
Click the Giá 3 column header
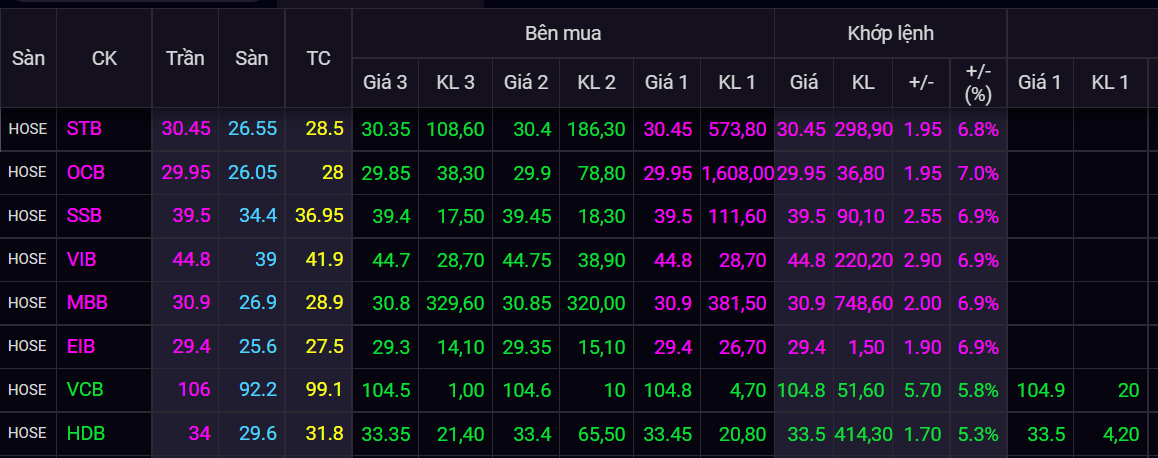(x=384, y=83)
